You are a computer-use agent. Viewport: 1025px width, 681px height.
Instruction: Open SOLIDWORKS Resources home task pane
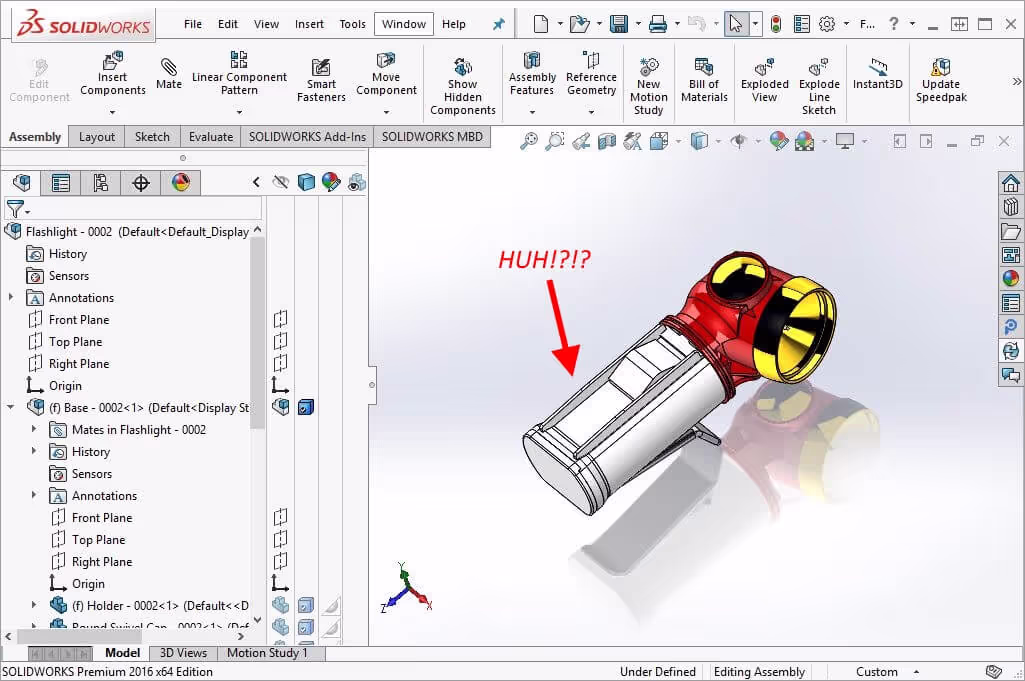[x=1011, y=183]
